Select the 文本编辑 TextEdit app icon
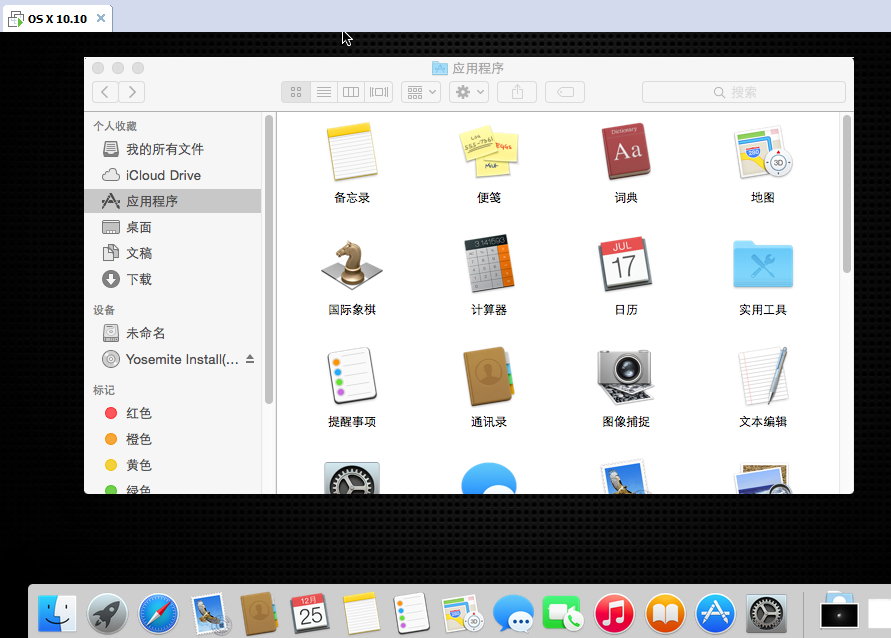Viewport: 891px width, 638px height. 763,376
